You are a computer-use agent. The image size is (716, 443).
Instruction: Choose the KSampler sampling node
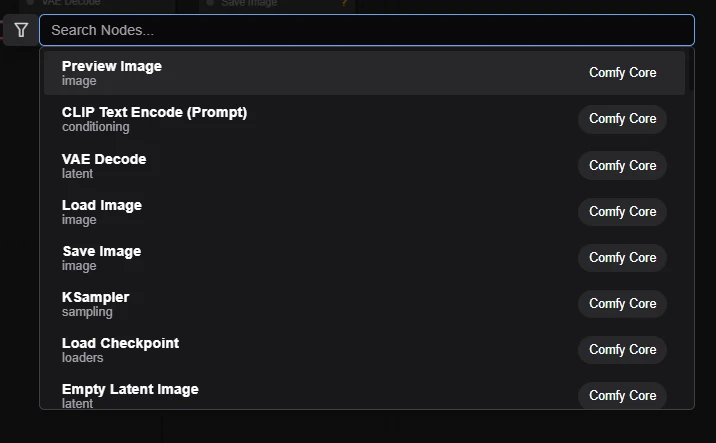click(95, 303)
